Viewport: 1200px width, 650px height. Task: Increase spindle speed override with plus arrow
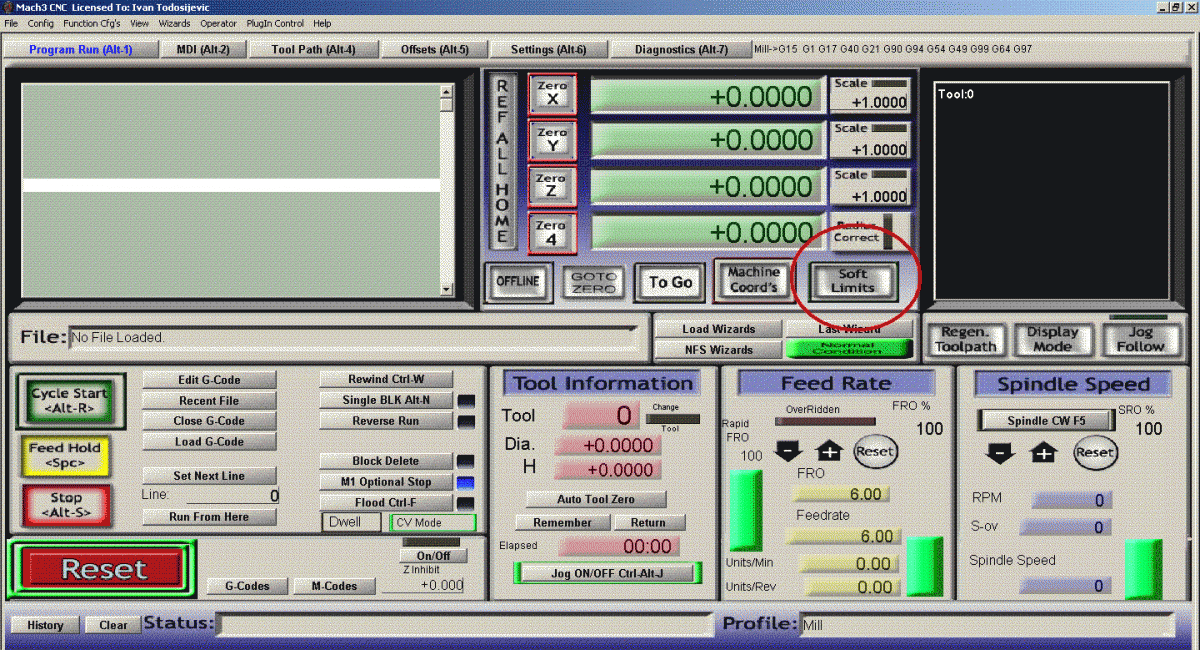1044,453
